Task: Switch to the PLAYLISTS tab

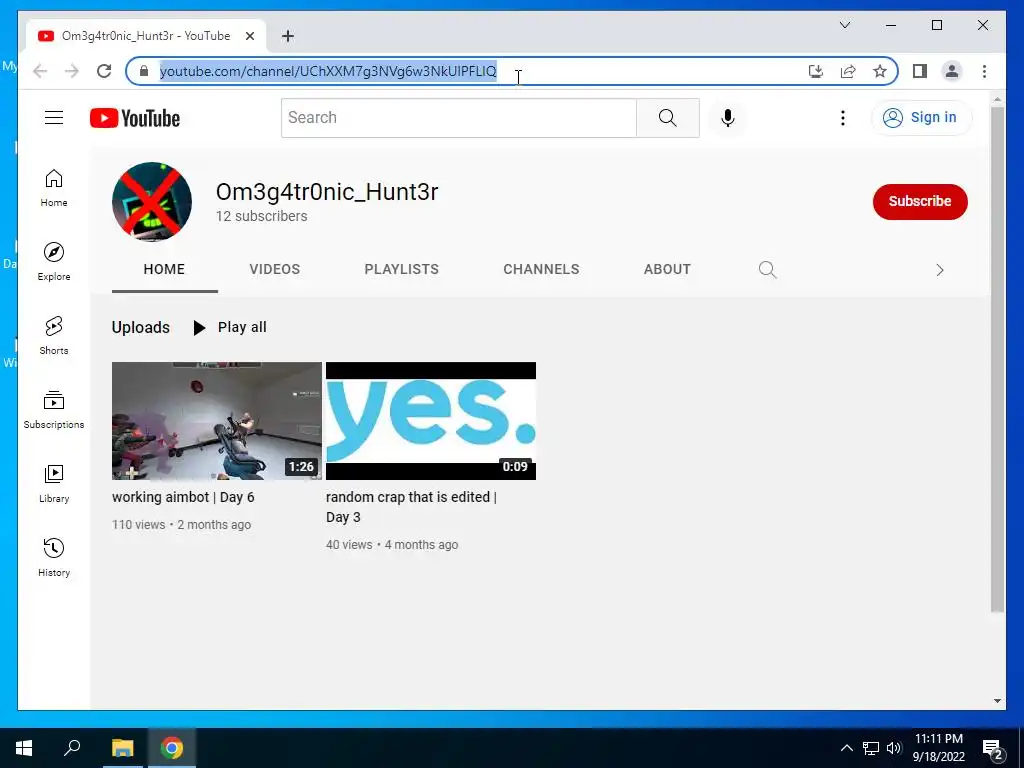Action: tap(401, 269)
